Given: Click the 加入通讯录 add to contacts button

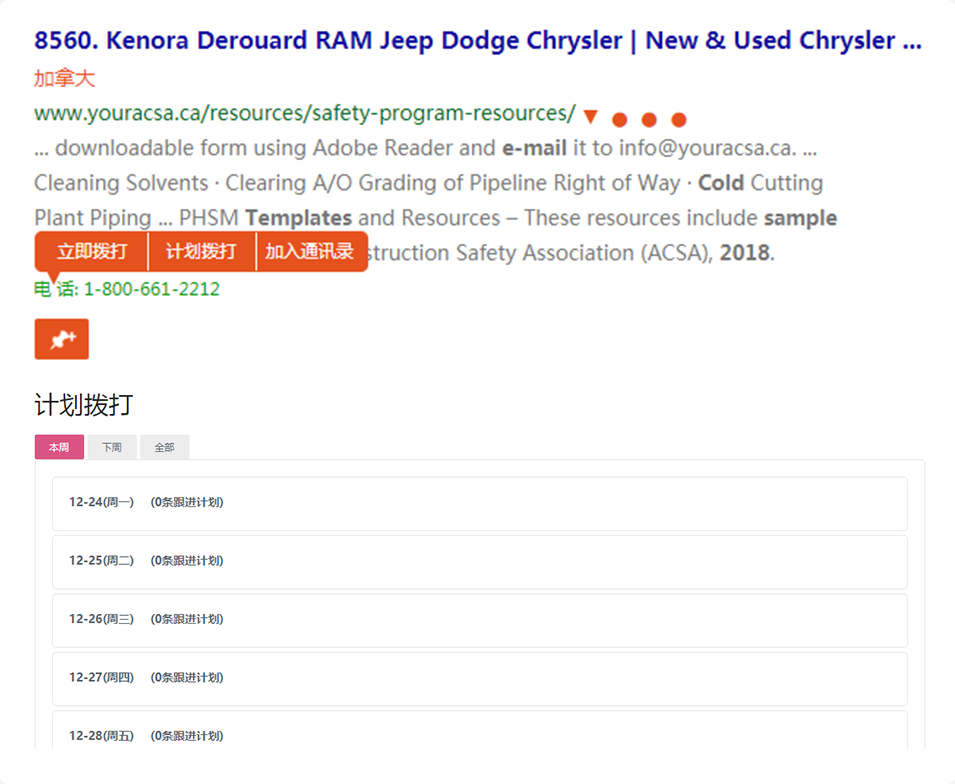Looking at the screenshot, I should (311, 251).
